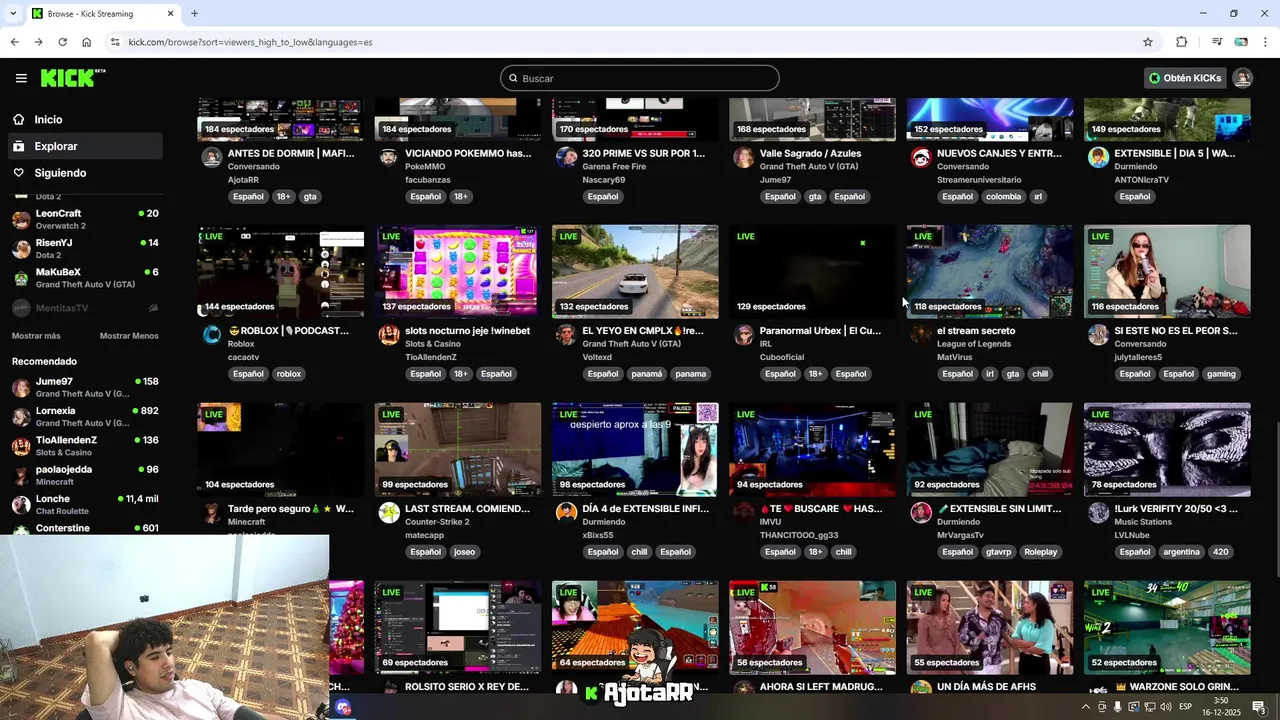Screen dimensions: 1280x720
Task: Click Streameruniversitario avatar
Action: pyautogui.click(x=920, y=158)
